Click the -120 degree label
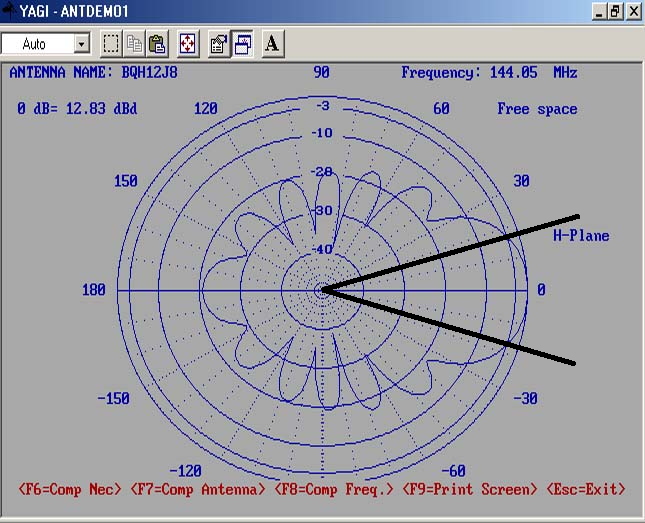 point(186,471)
